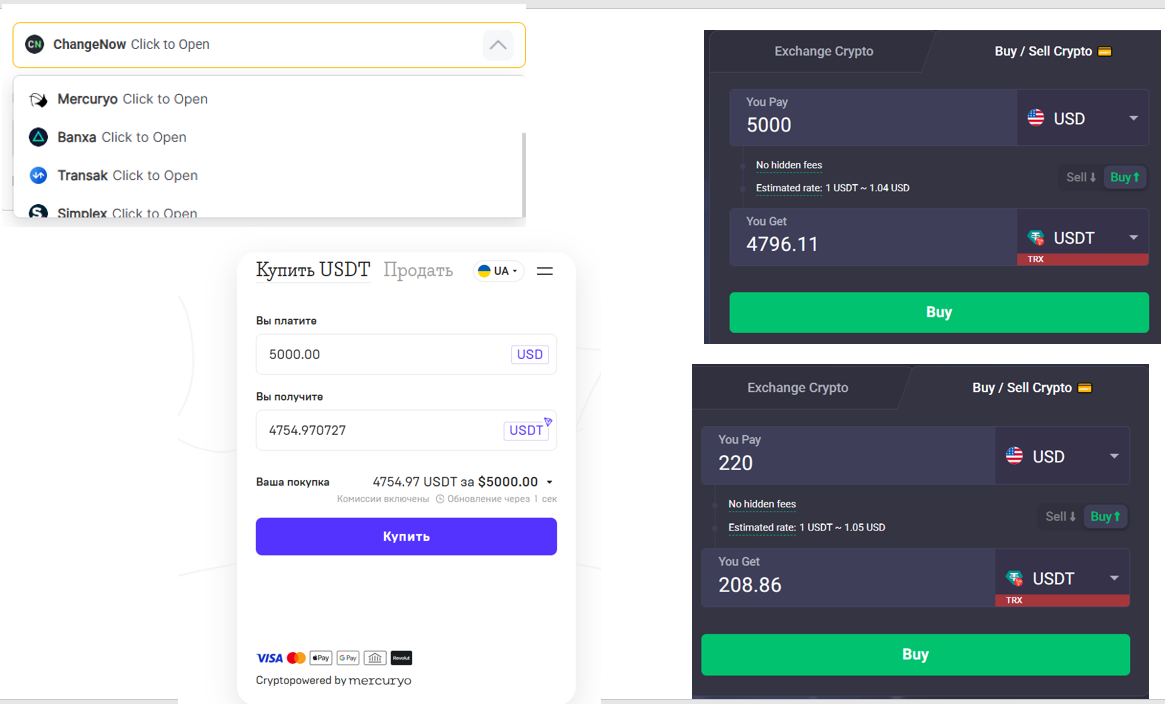Viewport: 1165px width, 704px height.
Task: Click the Banxa triangle logo icon
Action: coord(38,137)
